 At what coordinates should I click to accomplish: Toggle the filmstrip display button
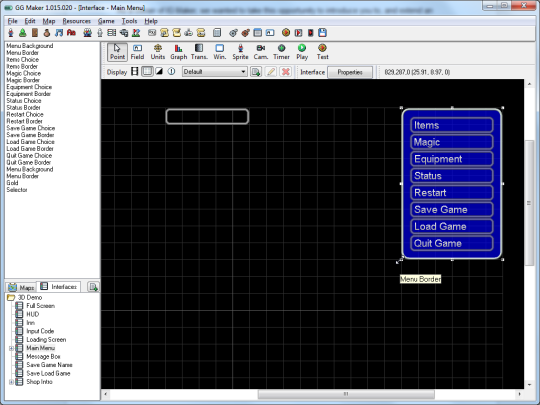135,72
